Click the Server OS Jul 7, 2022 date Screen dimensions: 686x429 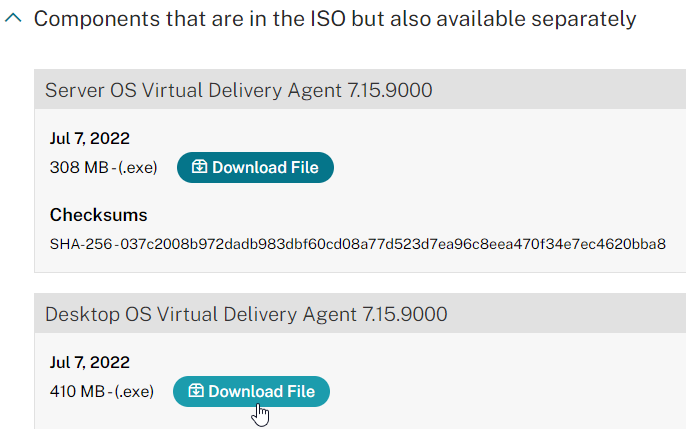click(90, 139)
